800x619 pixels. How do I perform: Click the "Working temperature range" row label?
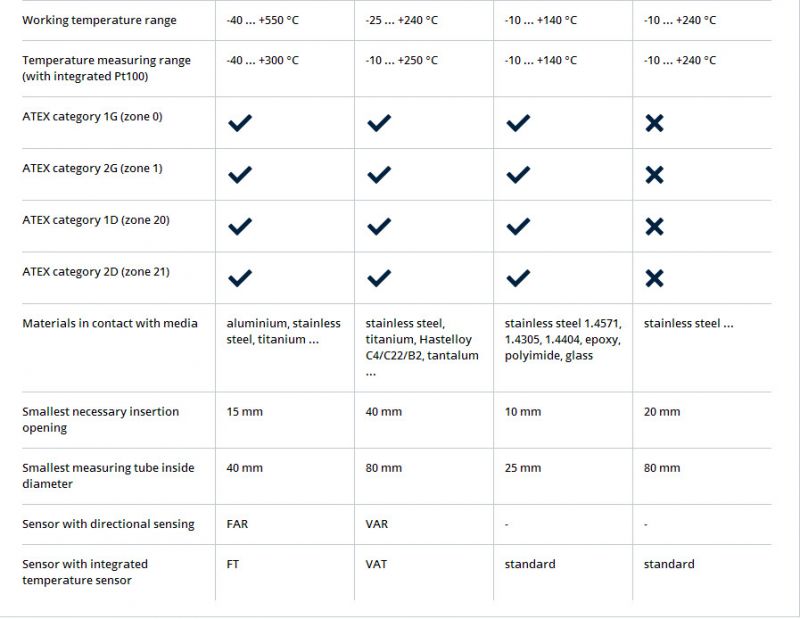pyautogui.click(x=99, y=20)
